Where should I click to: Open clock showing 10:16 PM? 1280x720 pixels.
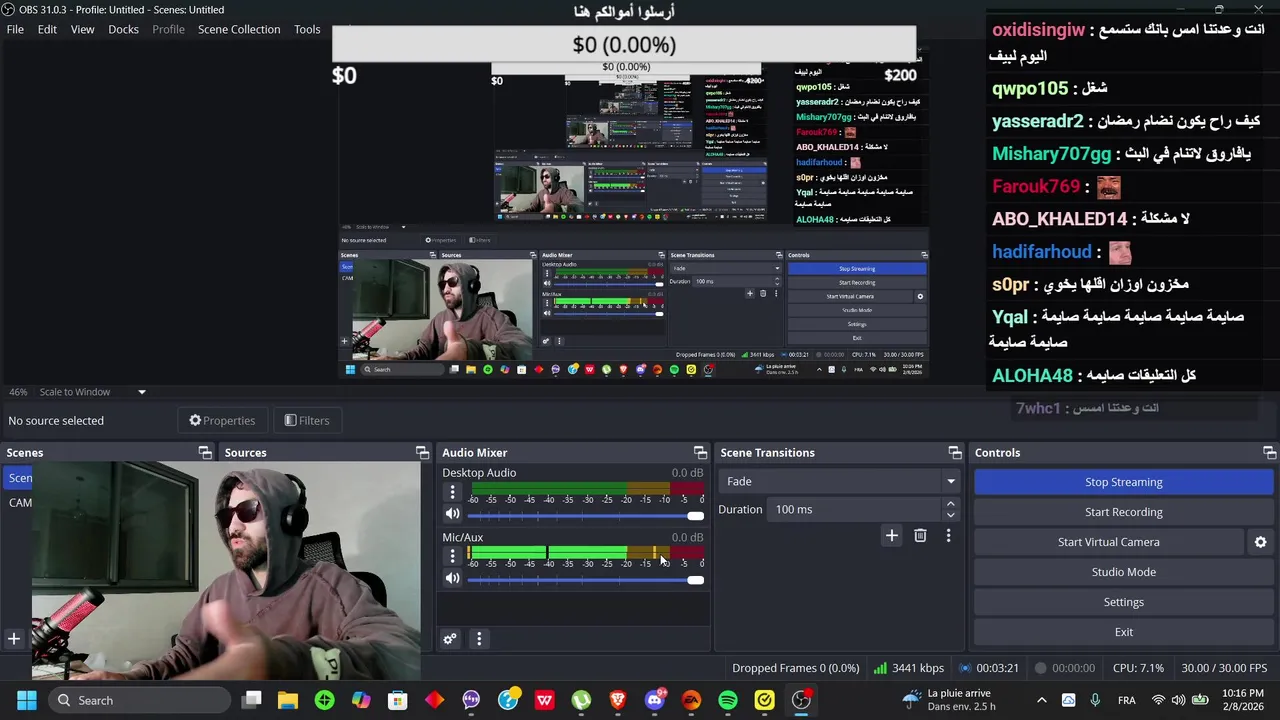click(1242, 700)
